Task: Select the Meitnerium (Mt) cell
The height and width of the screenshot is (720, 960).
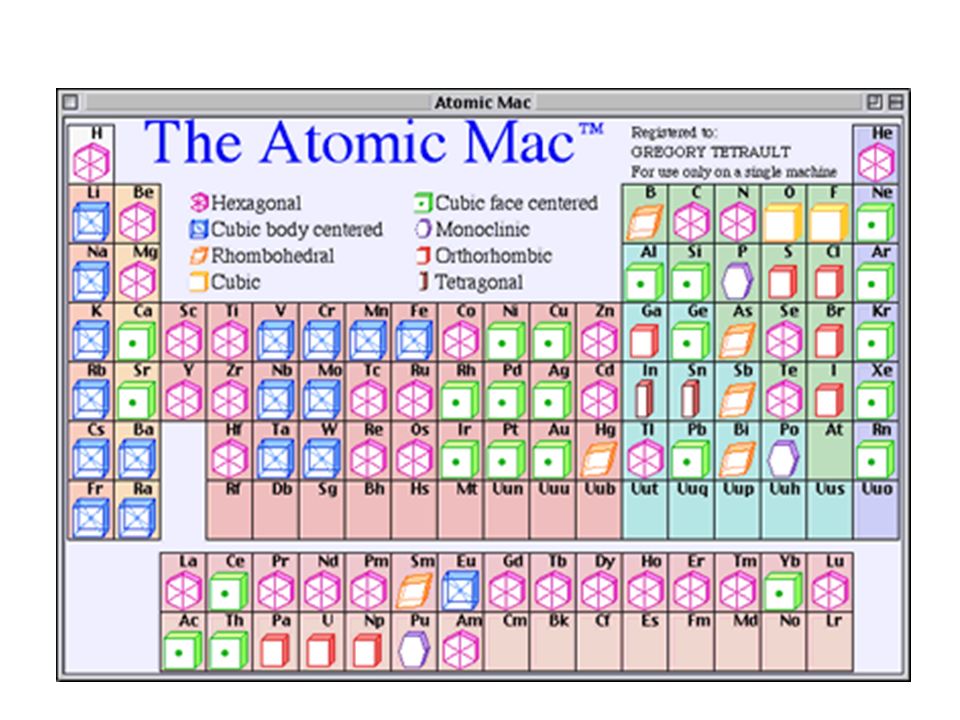Action: 460,511
